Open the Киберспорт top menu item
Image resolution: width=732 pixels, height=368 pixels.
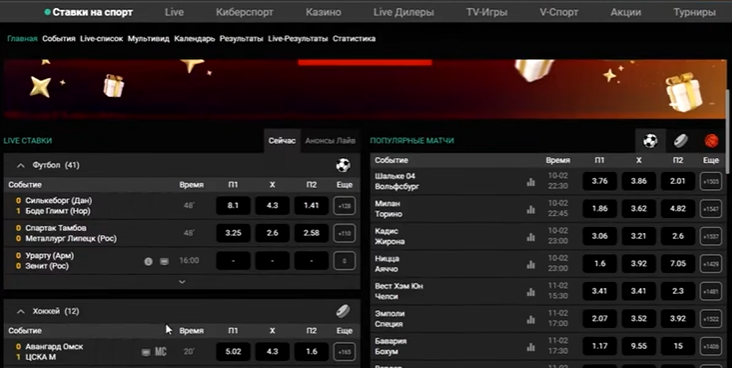pyautogui.click(x=245, y=12)
